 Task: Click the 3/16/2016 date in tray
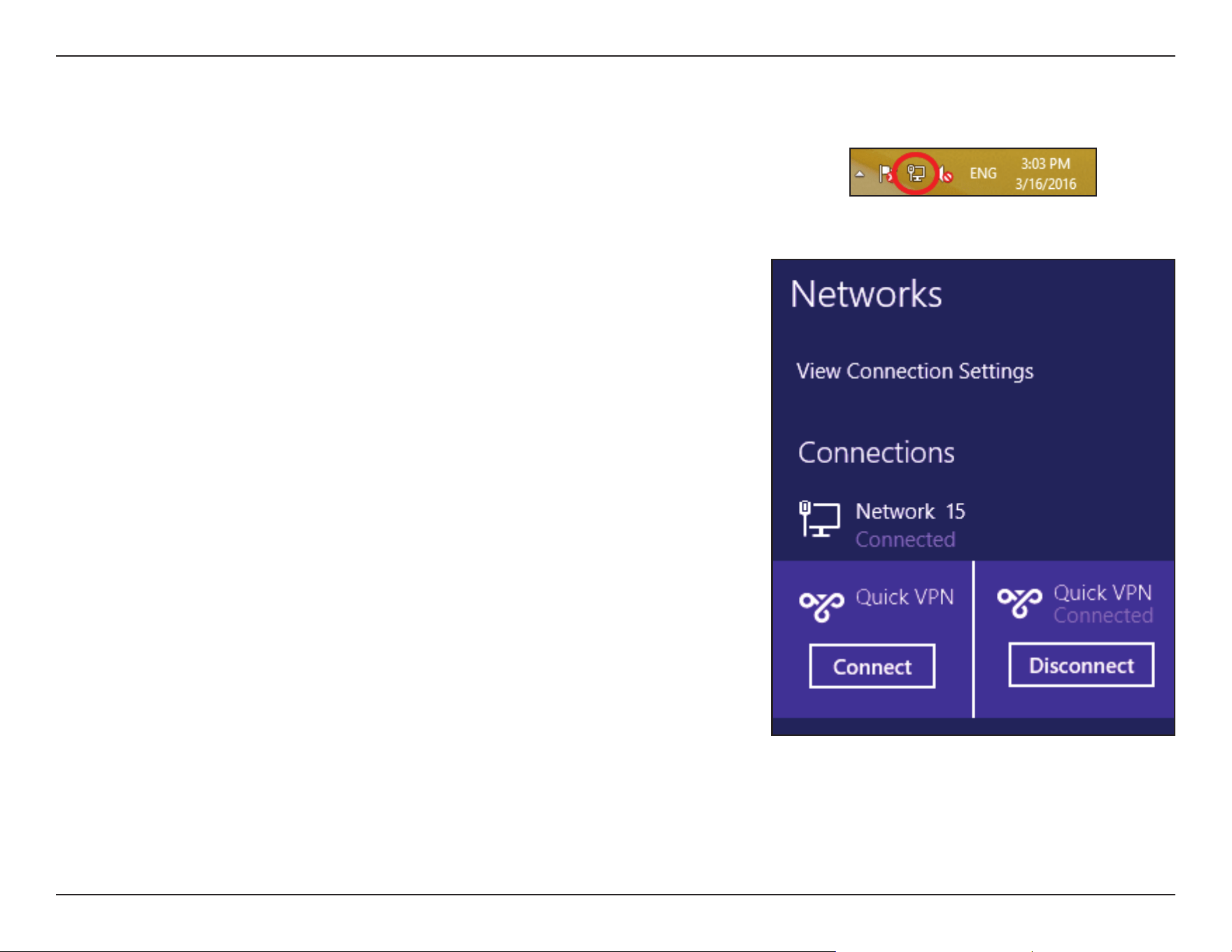[x=1046, y=184]
